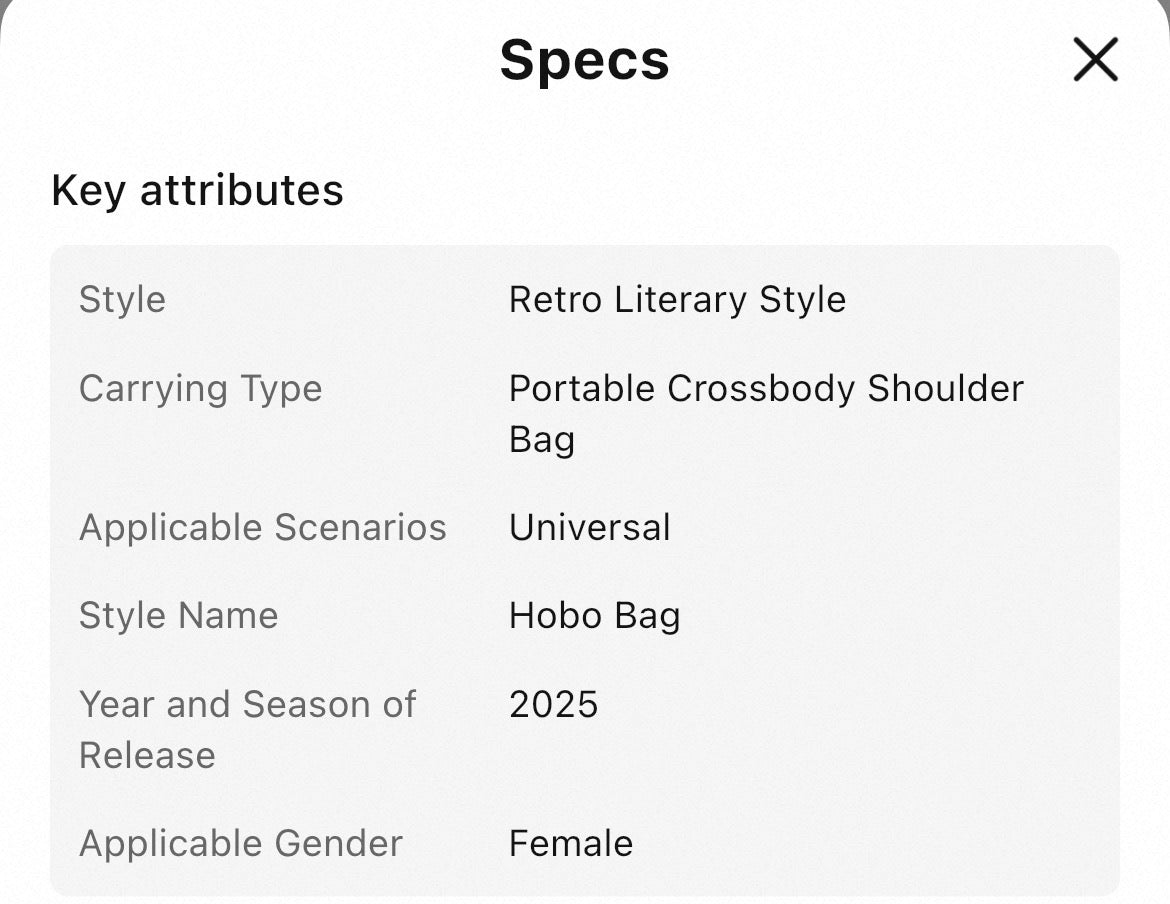Image resolution: width=1170 pixels, height=904 pixels.
Task: Tap the Universal value
Action: coord(589,527)
